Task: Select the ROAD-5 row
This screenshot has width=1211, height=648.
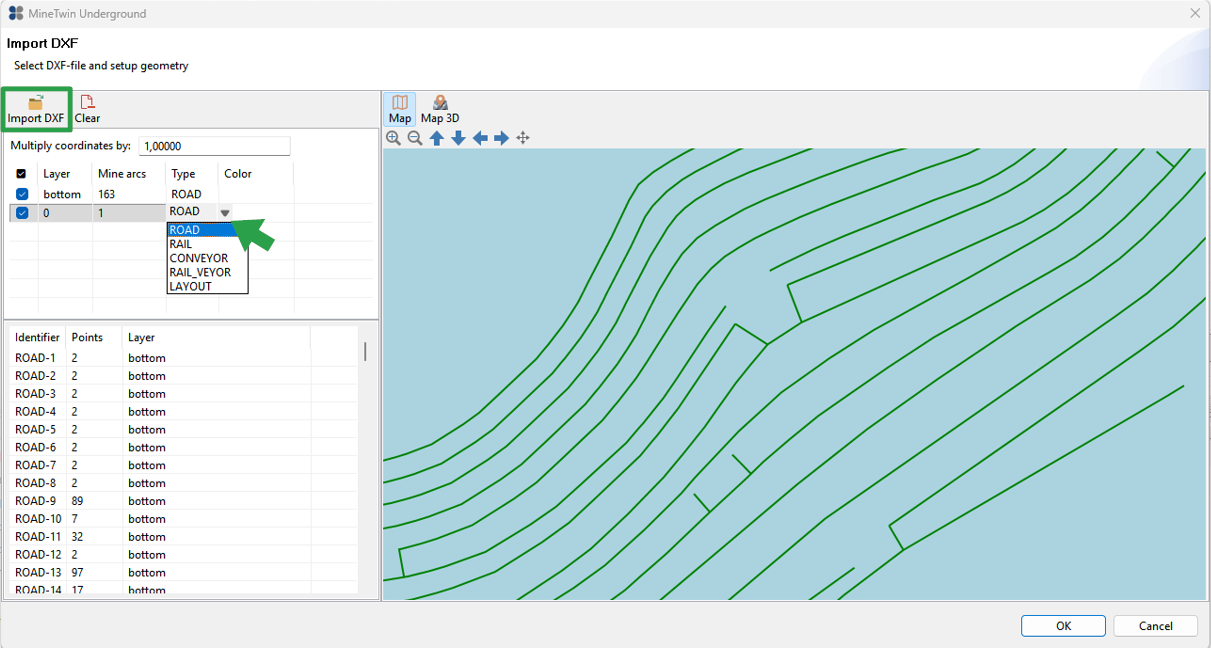Action: click(x=184, y=430)
